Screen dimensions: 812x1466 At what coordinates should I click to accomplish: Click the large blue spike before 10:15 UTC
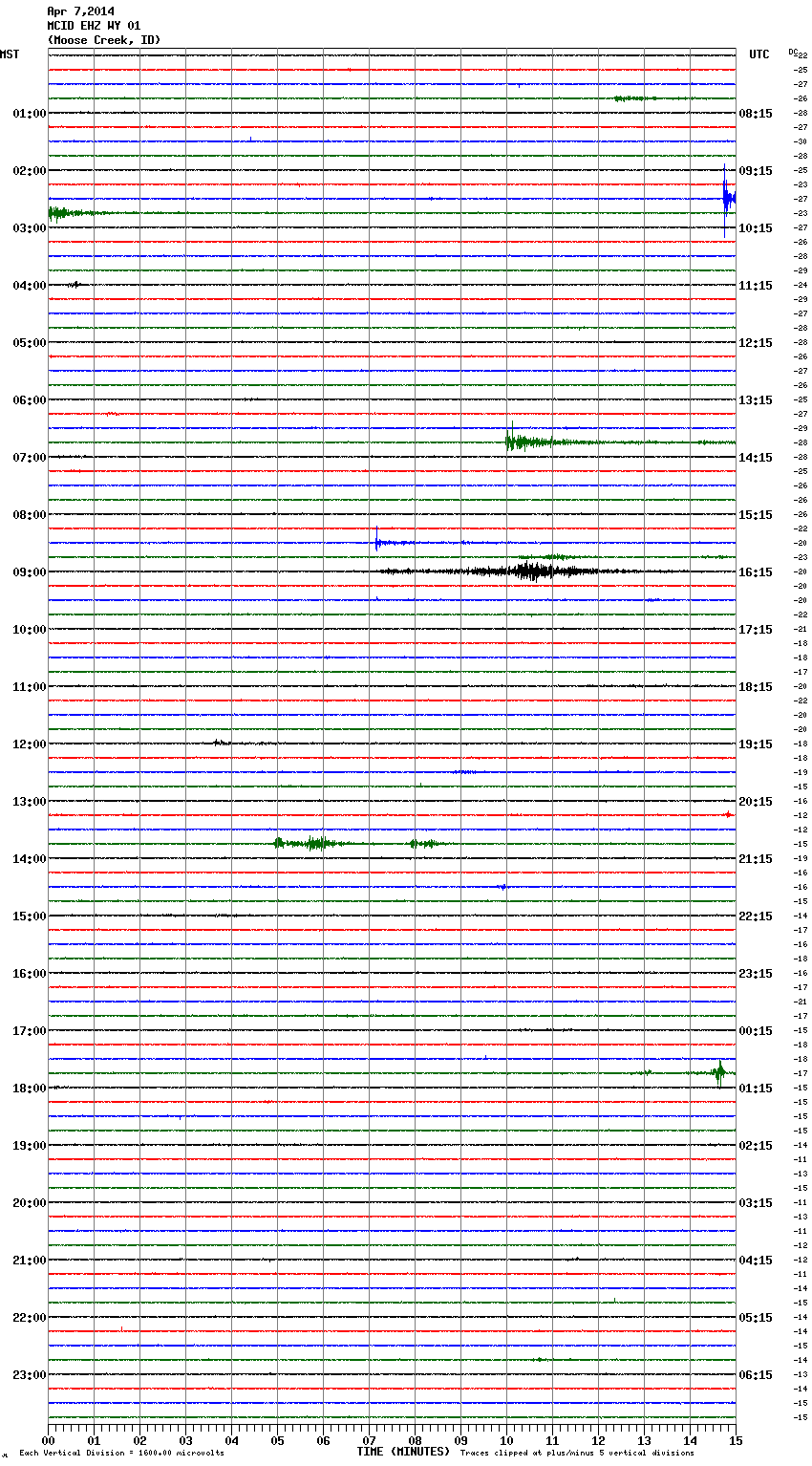click(x=727, y=199)
